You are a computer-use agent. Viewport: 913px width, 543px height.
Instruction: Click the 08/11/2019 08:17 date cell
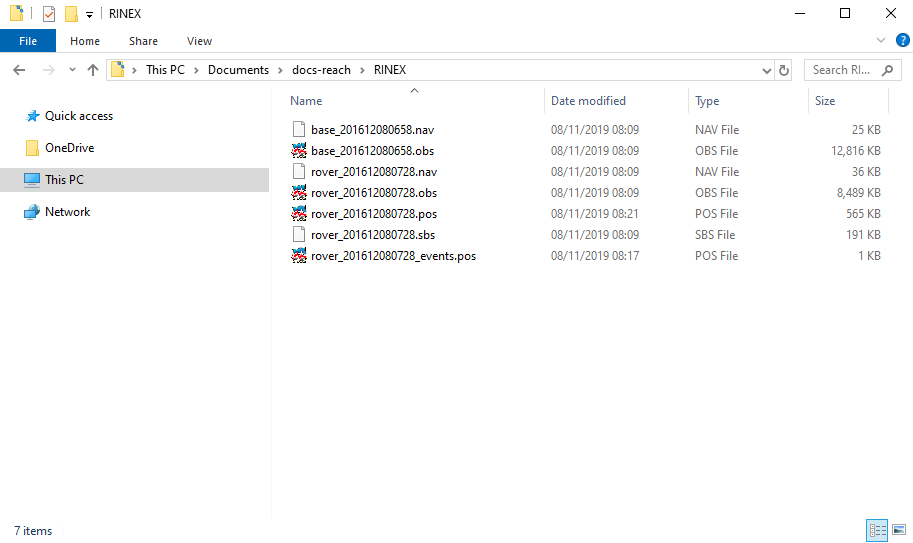tap(594, 255)
